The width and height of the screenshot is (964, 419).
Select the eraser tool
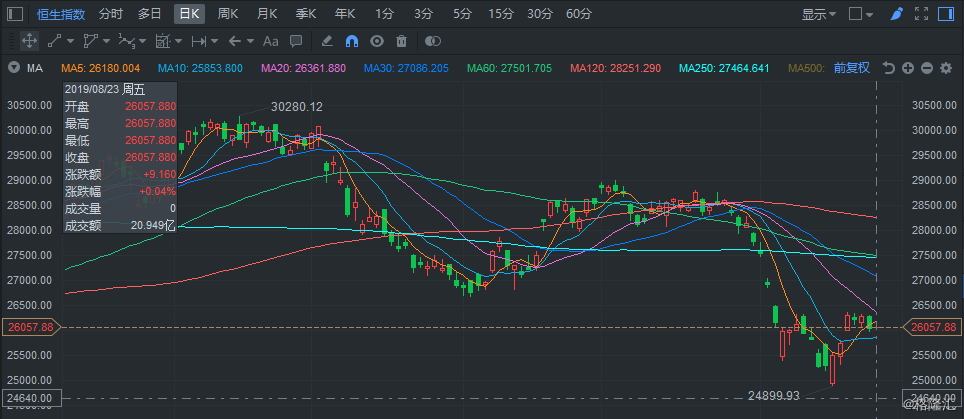(x=327, y=41)
